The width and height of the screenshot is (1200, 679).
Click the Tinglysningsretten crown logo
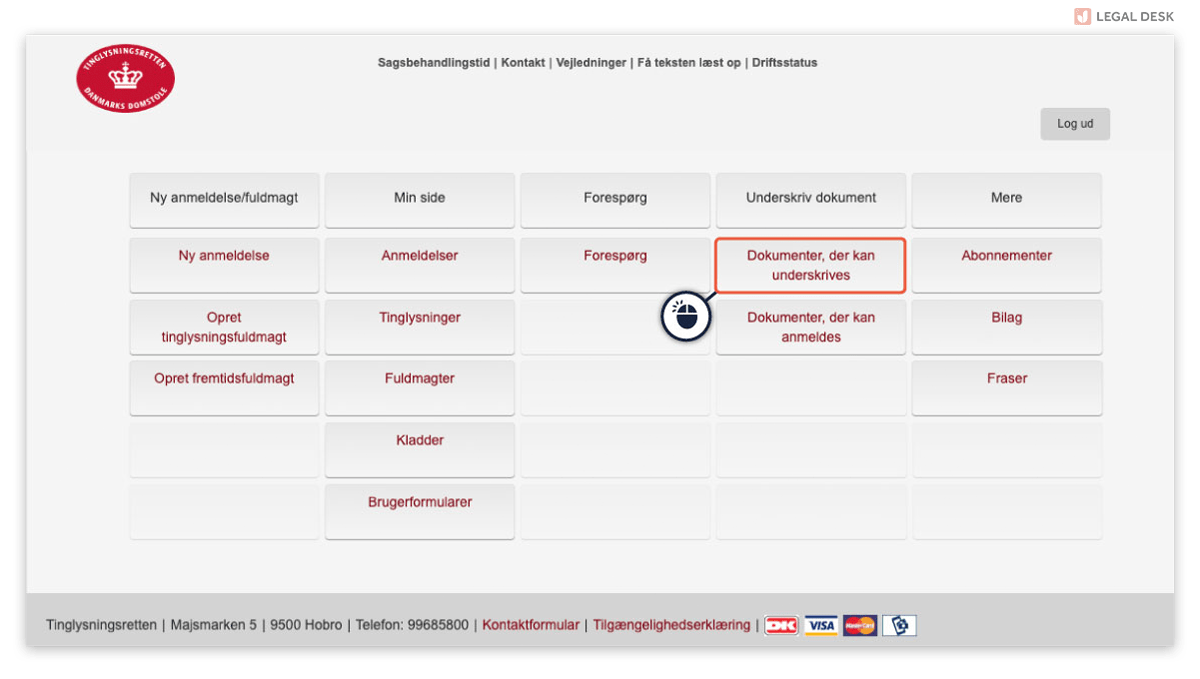(126, 79)
